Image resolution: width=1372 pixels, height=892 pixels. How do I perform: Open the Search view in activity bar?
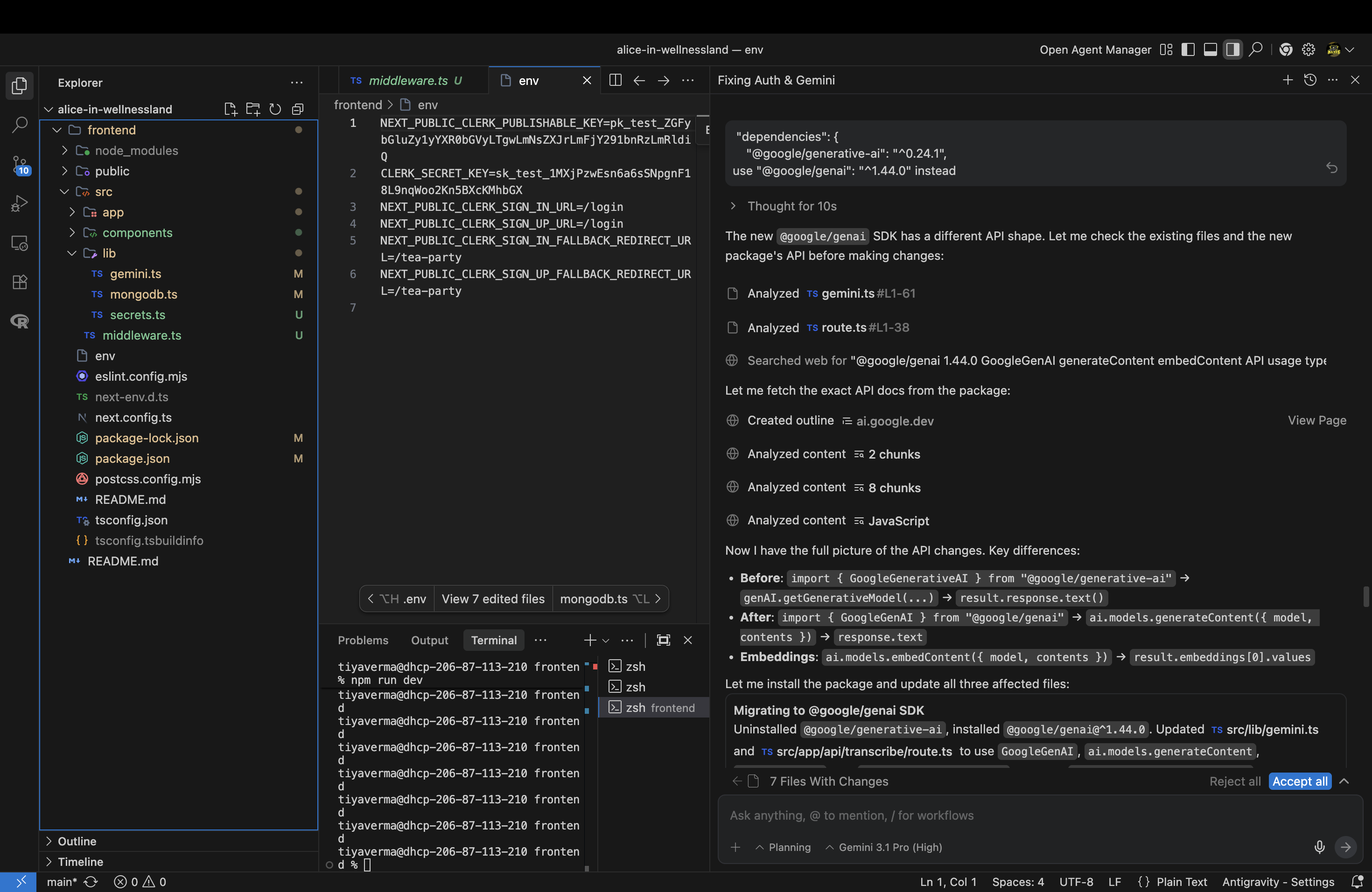click(x=20, y=125)
